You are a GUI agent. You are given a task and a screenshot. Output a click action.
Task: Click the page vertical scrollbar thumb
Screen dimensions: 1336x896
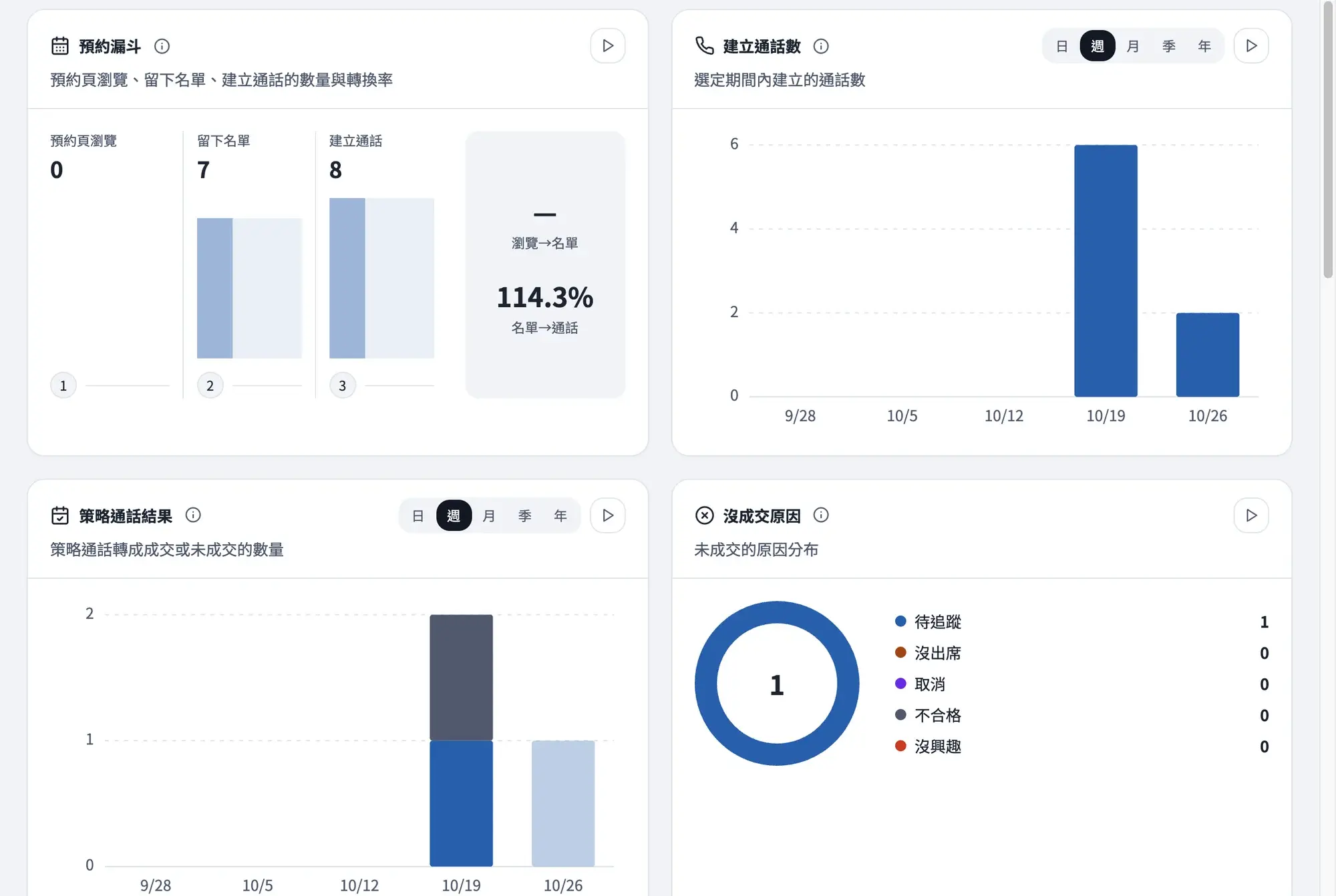coord(1328,139)
